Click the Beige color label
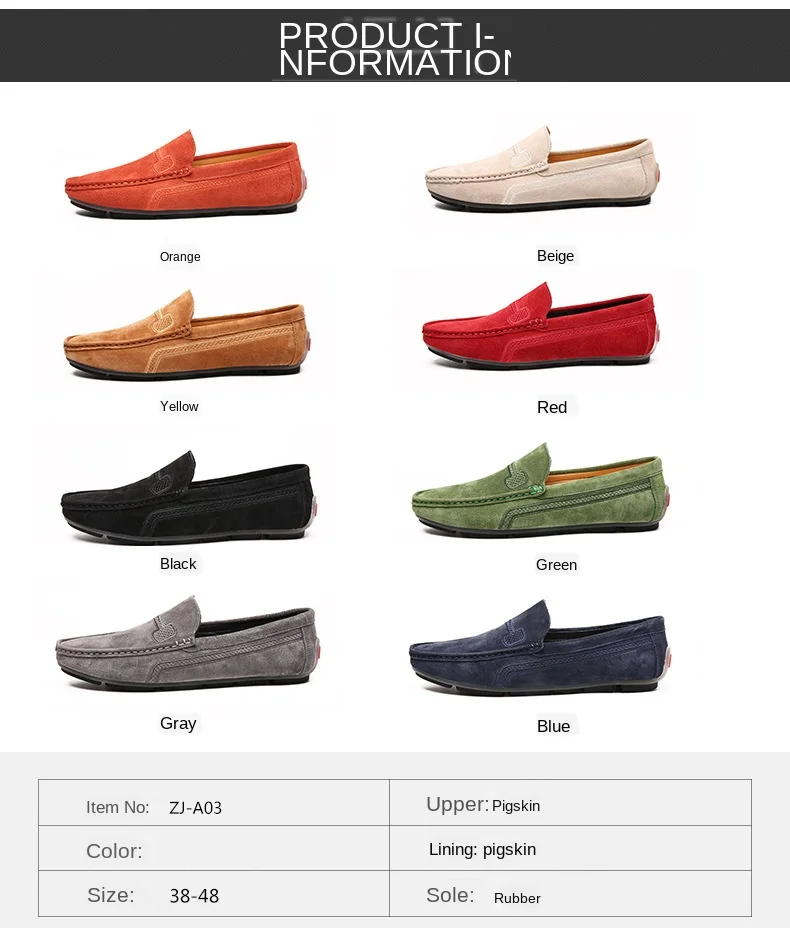Screen dimensions: 790x928 pos(555,256)
